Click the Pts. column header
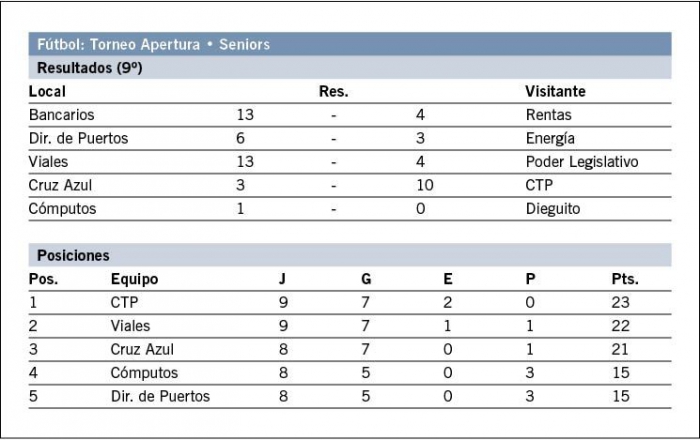Screen dimensions: 700x440 [x=625, y=279]
